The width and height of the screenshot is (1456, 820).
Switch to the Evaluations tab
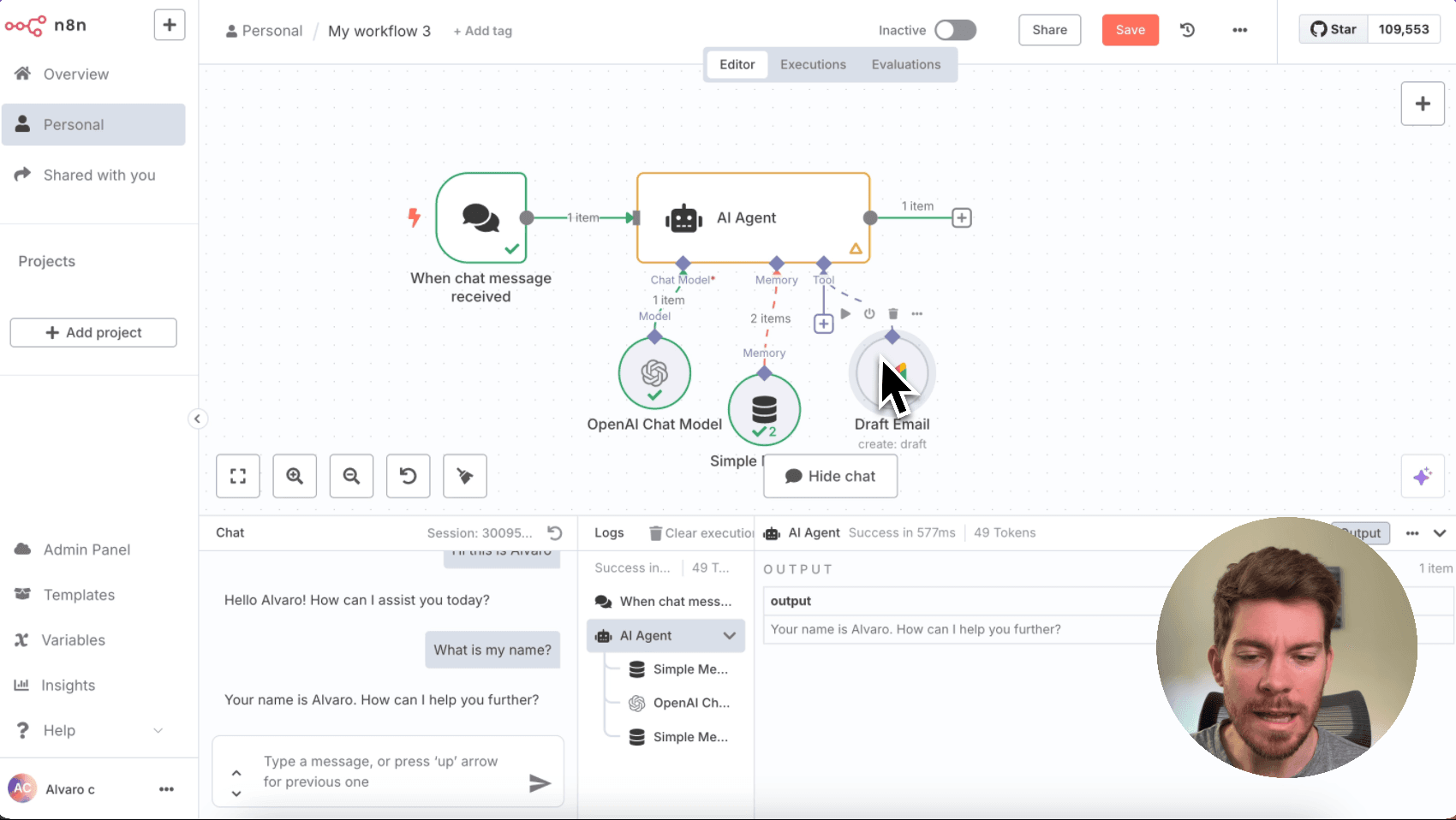pyautogui.click(x=905, y=64)
